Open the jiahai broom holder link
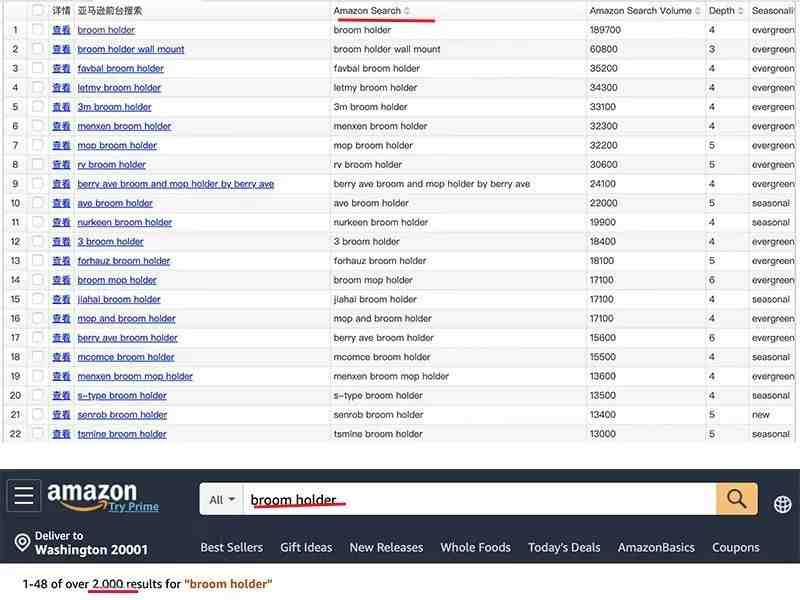Image resolution: width=800 pixels, height=600 pixels. pyautogui.click(x=119, y=299)
